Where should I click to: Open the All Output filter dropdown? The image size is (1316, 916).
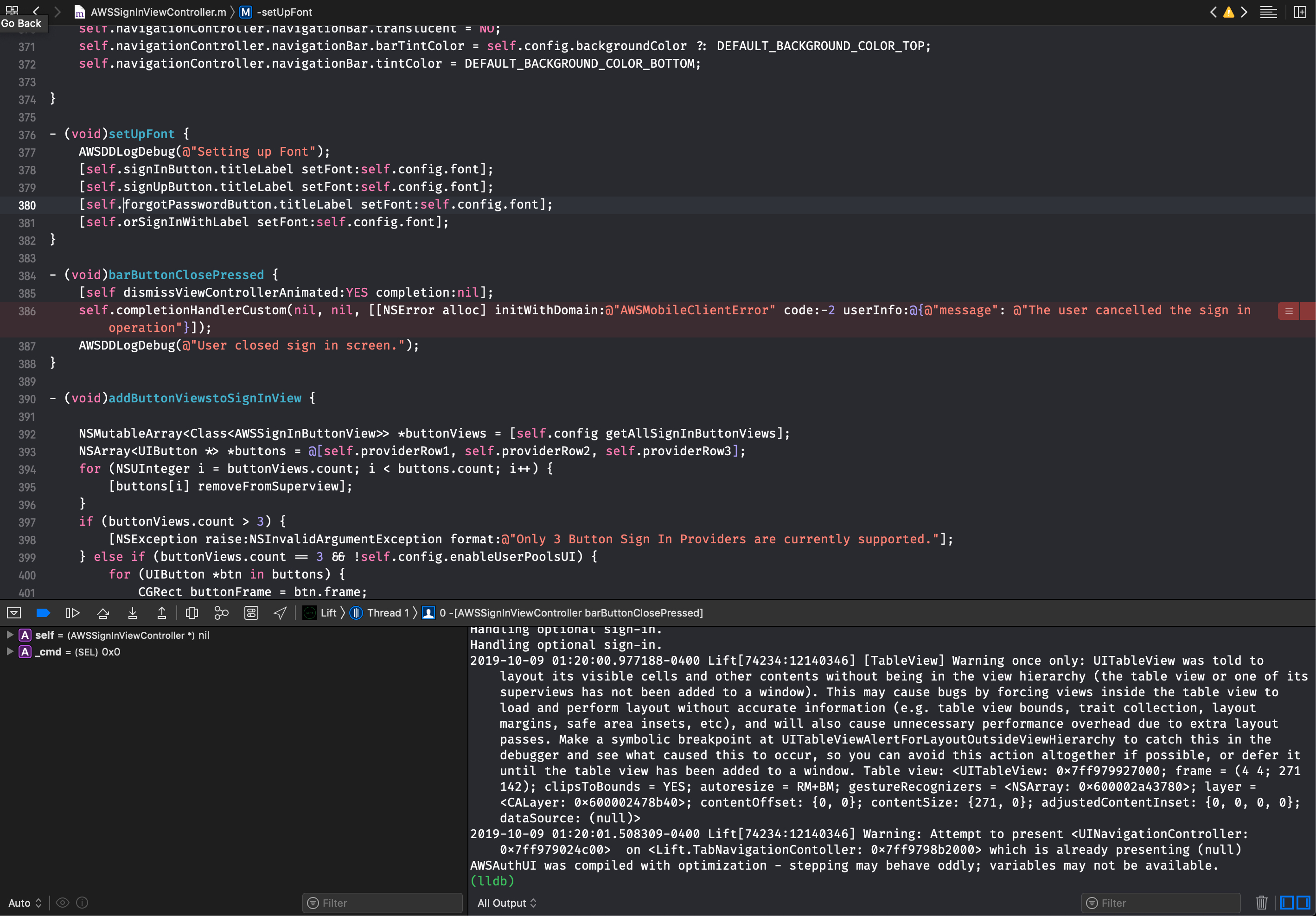pos(507,903)
